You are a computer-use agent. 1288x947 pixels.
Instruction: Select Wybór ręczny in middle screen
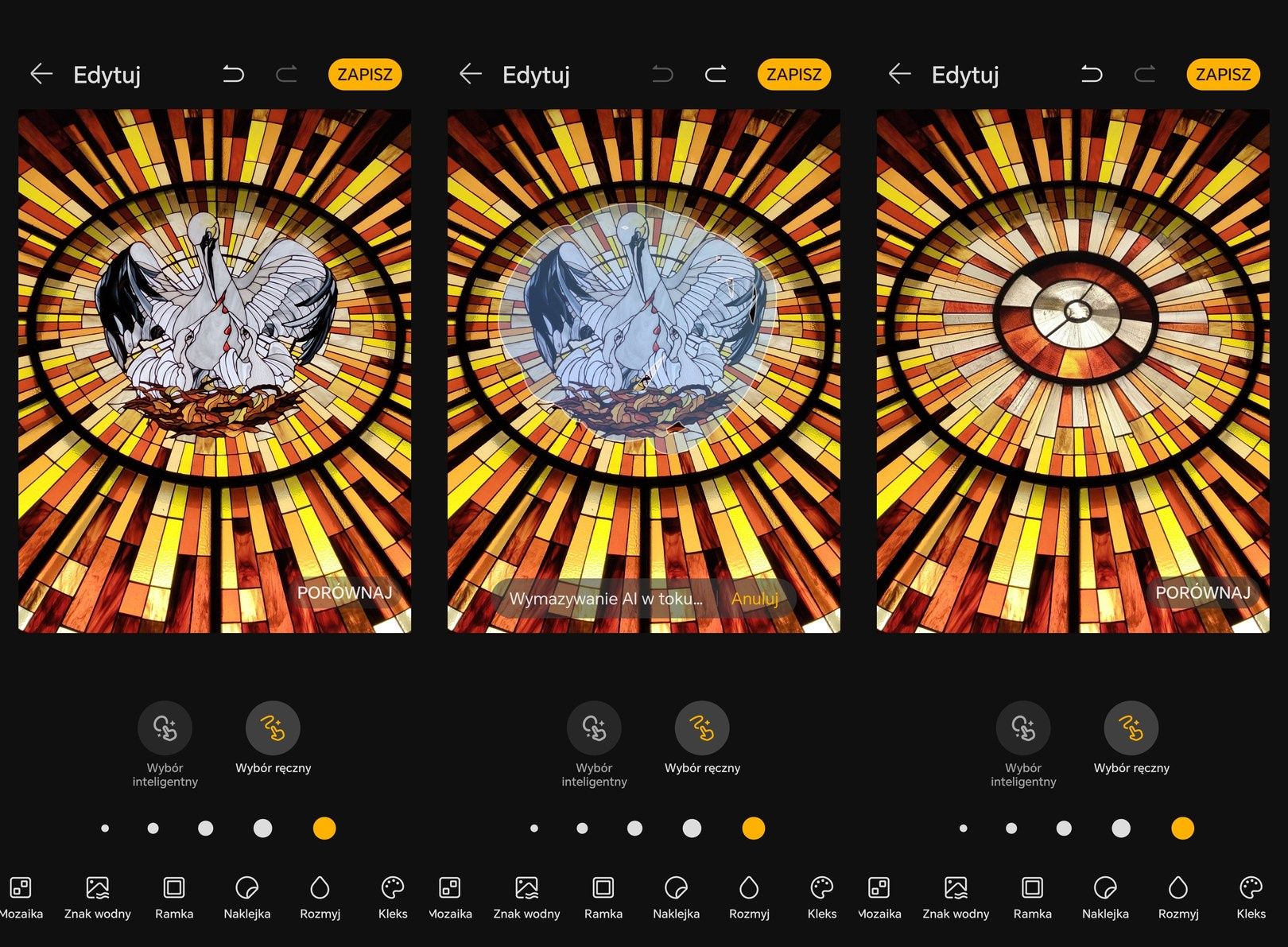(x=702, y=739)
